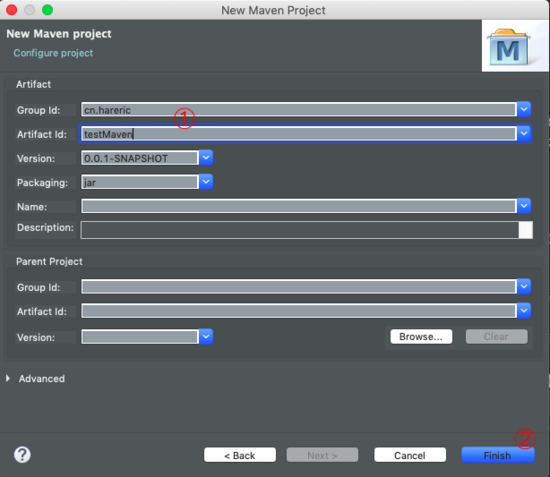Click the Finish button
The width and height of the screenshot is (550, 477).
(498, 455)
